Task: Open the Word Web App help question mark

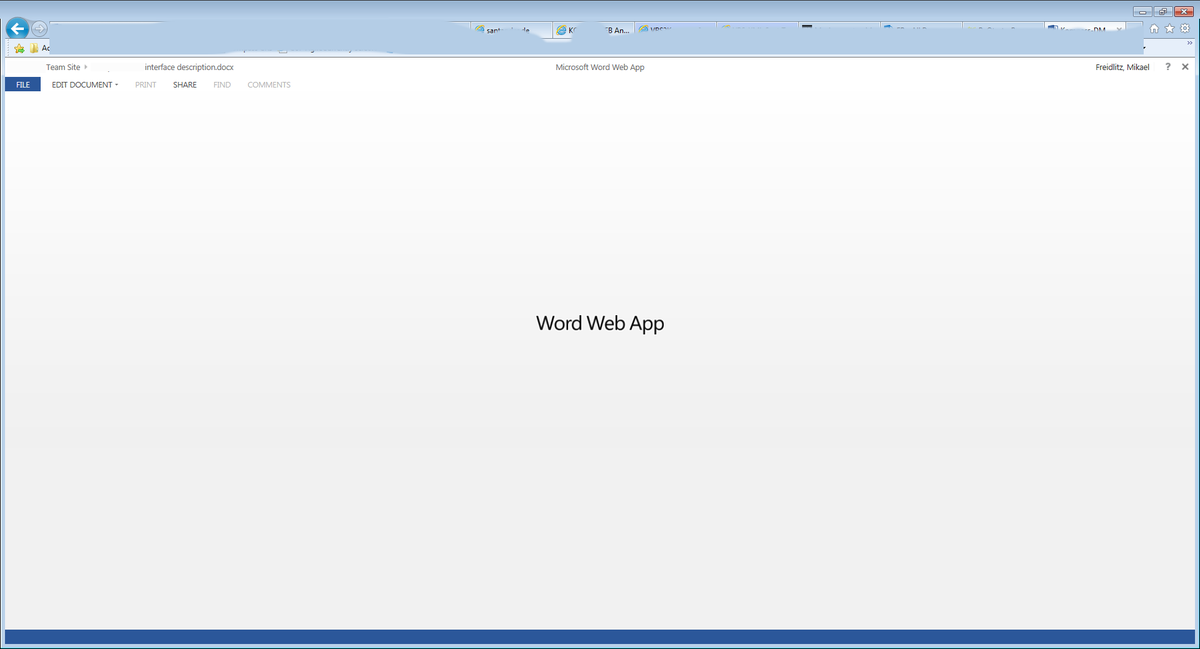Action: (1167, 67)
